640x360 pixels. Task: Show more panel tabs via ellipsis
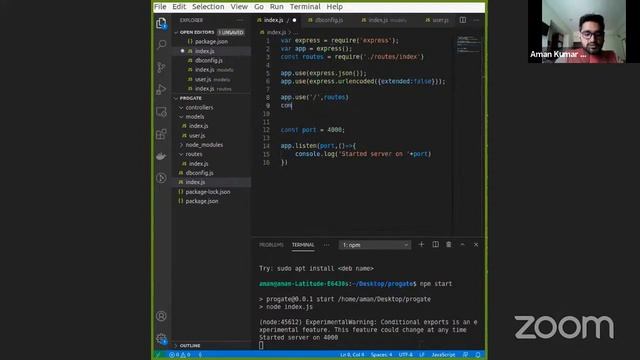tap(327, 245)
